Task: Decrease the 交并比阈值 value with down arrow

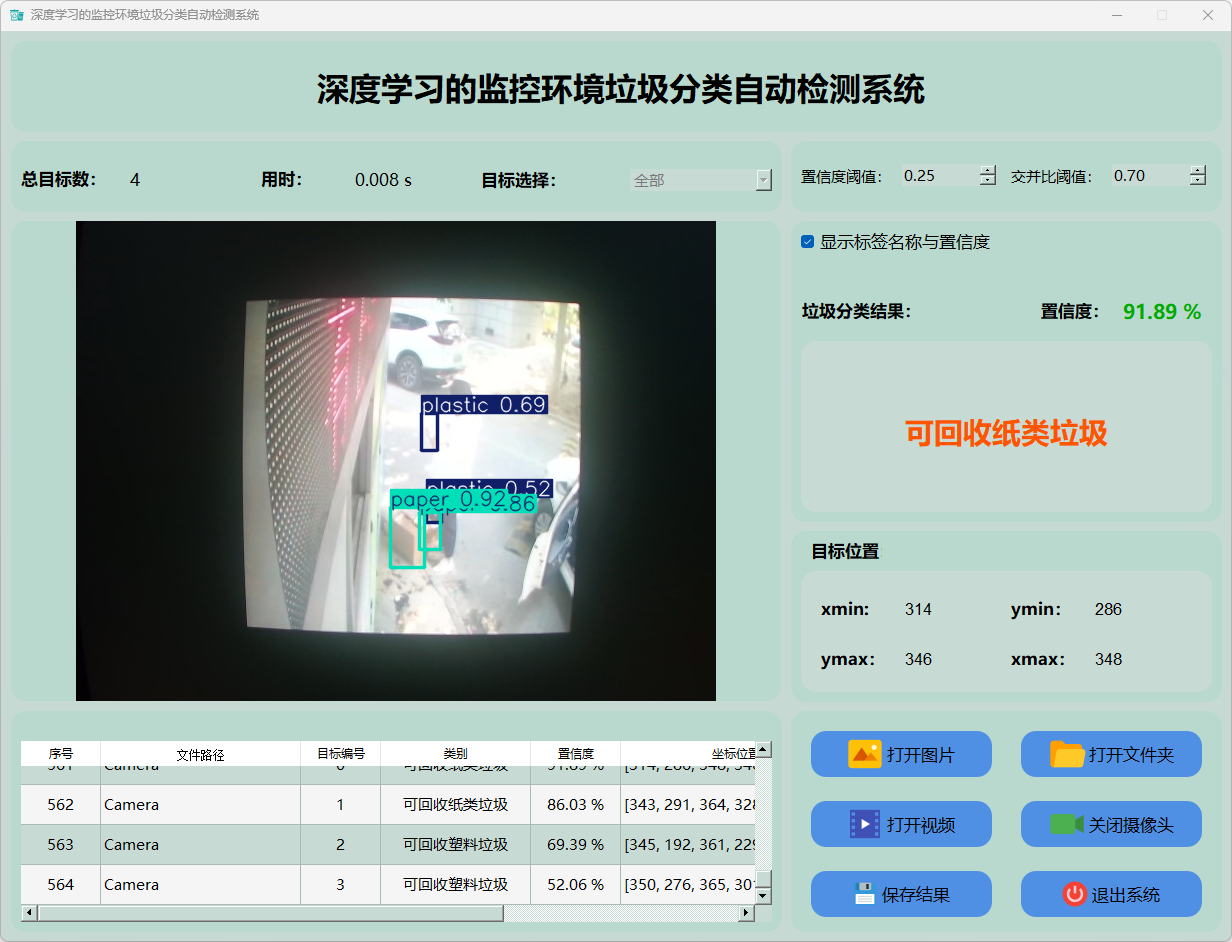Action: 1198,181
